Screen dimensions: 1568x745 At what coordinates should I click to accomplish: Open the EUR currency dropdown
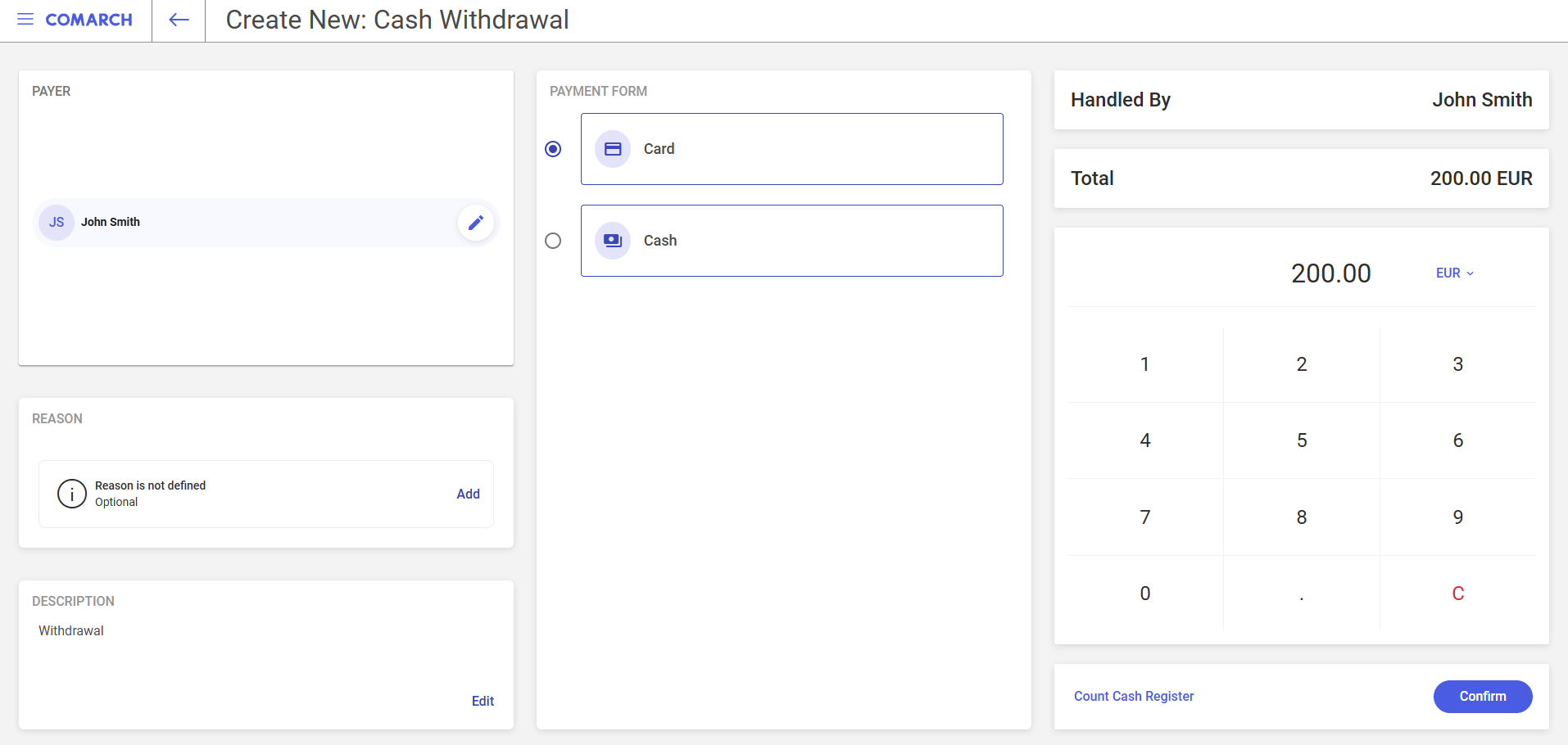[1455, 273]
